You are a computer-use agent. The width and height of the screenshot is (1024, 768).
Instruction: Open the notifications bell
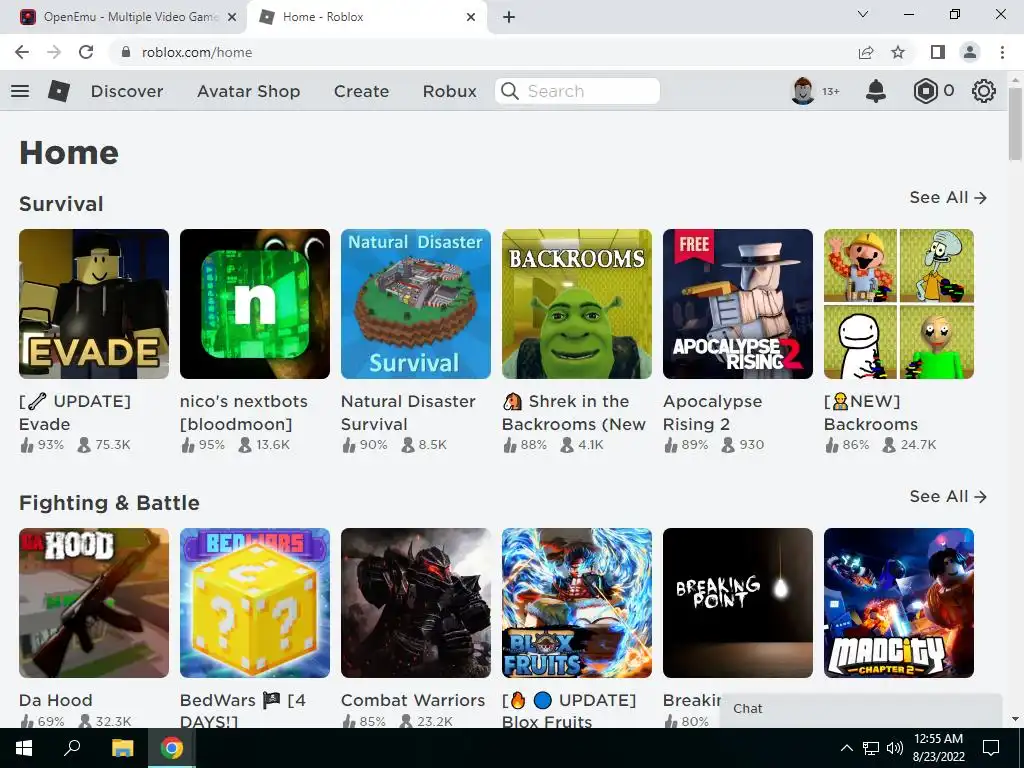tap(876, 91)
